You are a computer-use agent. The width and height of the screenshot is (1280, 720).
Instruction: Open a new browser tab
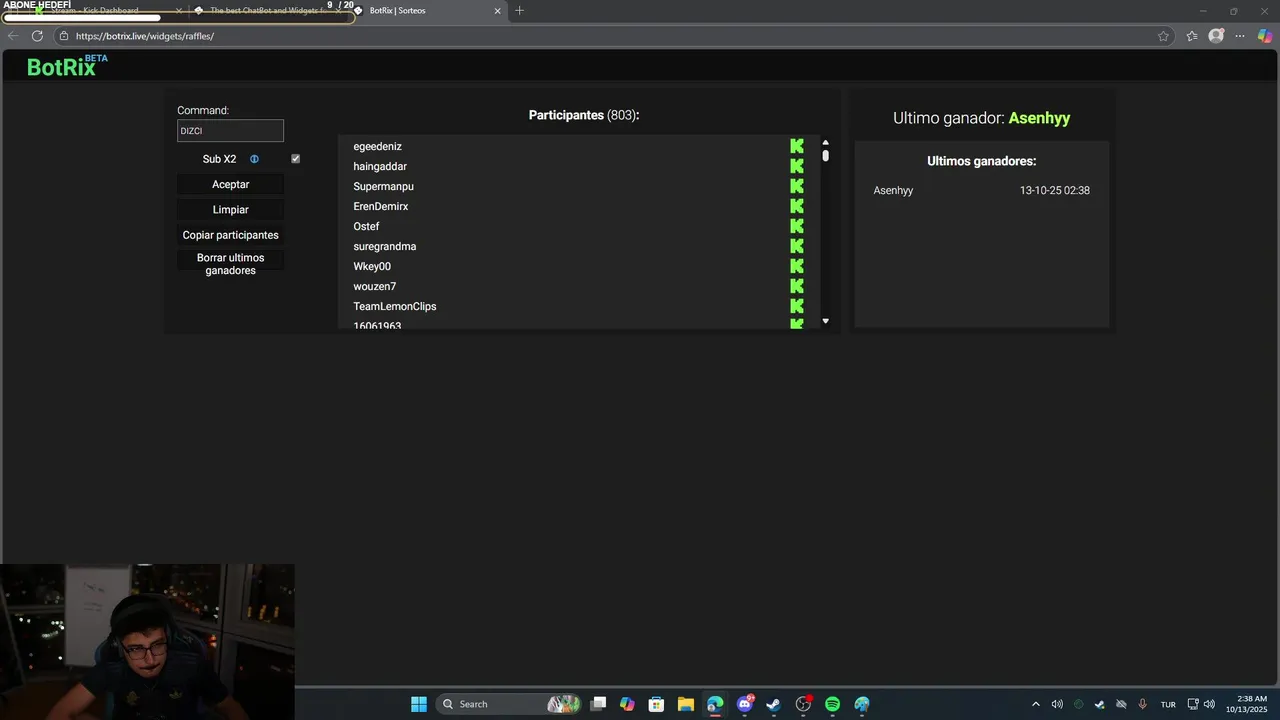pyautogui.click(x=519, y=10)
